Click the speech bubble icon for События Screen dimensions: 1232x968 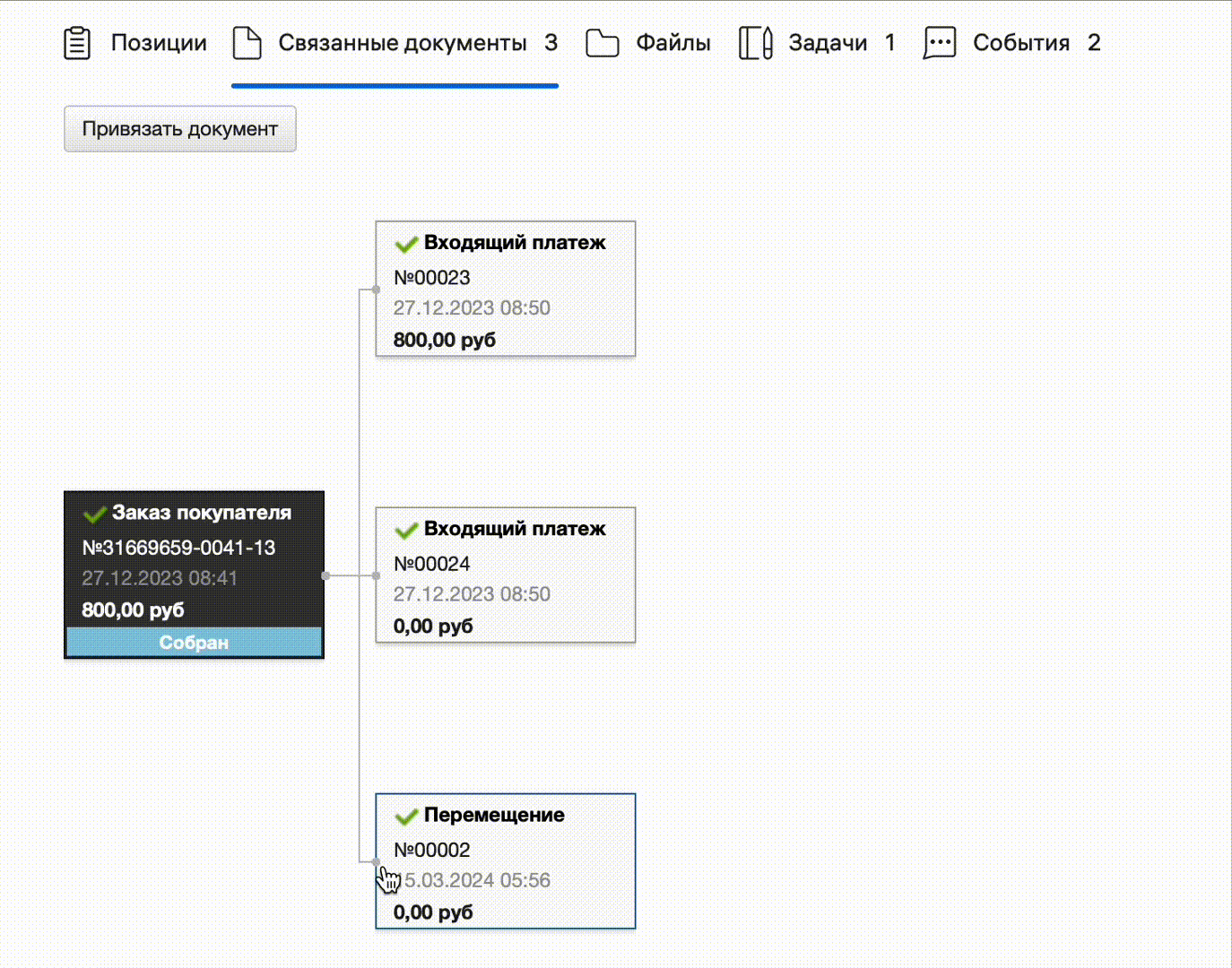[939, 43]
